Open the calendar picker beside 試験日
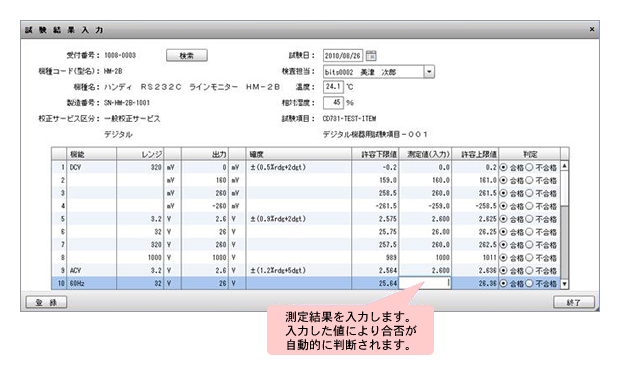This screenshot has height=380, width=620. pos(371,55)
